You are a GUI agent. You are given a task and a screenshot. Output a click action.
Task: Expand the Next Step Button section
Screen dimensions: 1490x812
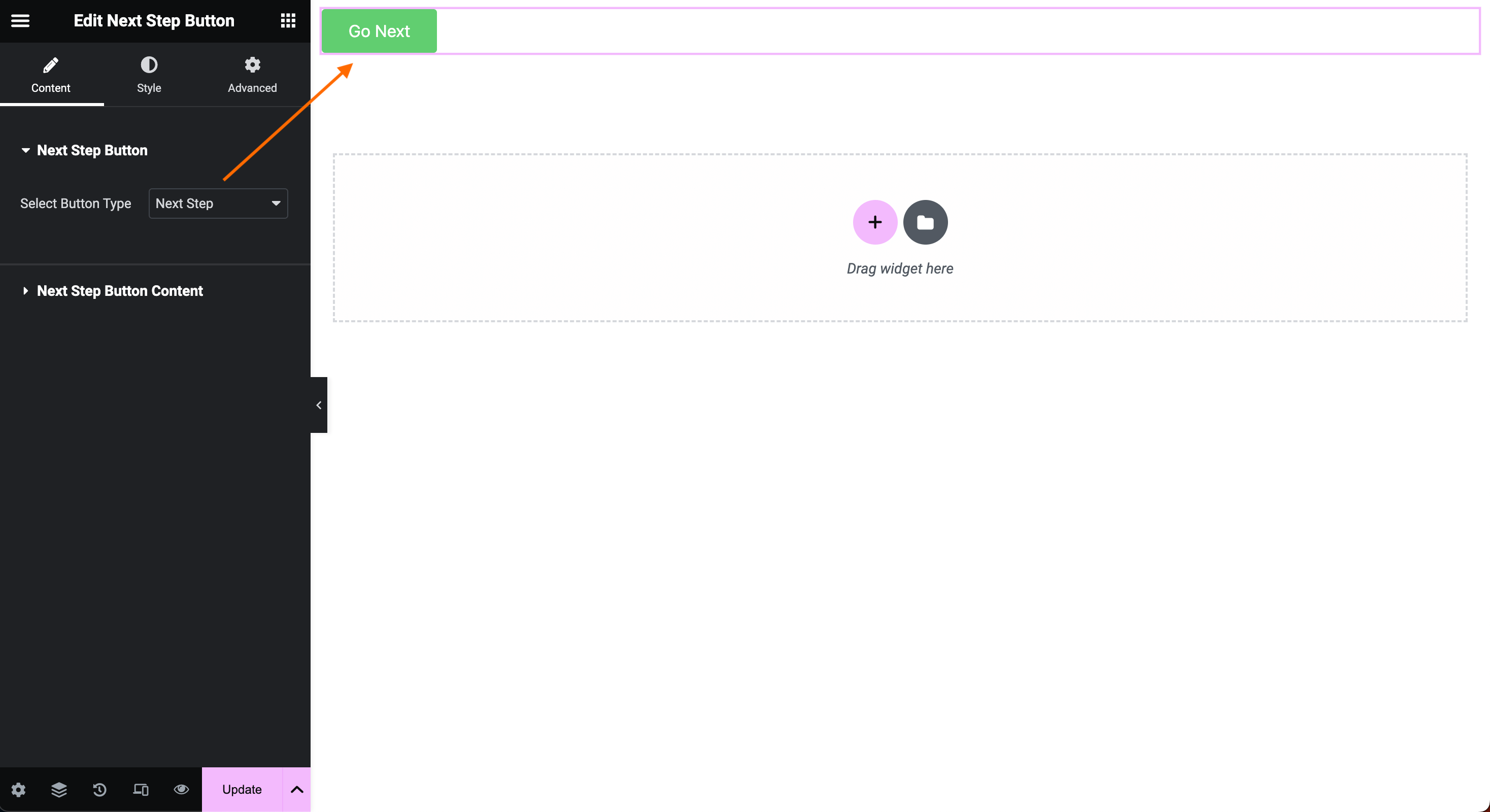(x=91, y=150)
